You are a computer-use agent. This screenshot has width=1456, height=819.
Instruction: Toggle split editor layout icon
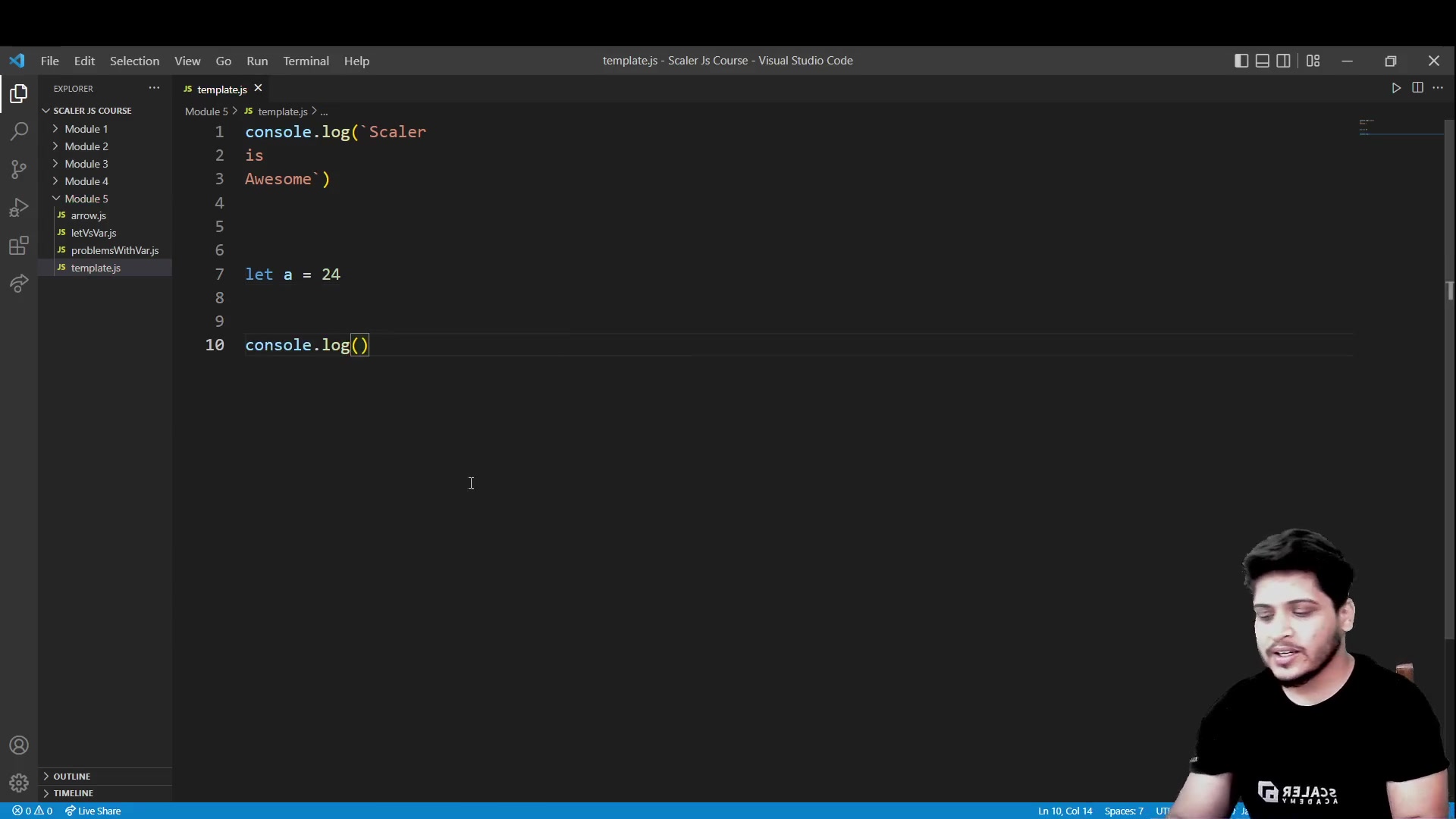pos(1418,88)
